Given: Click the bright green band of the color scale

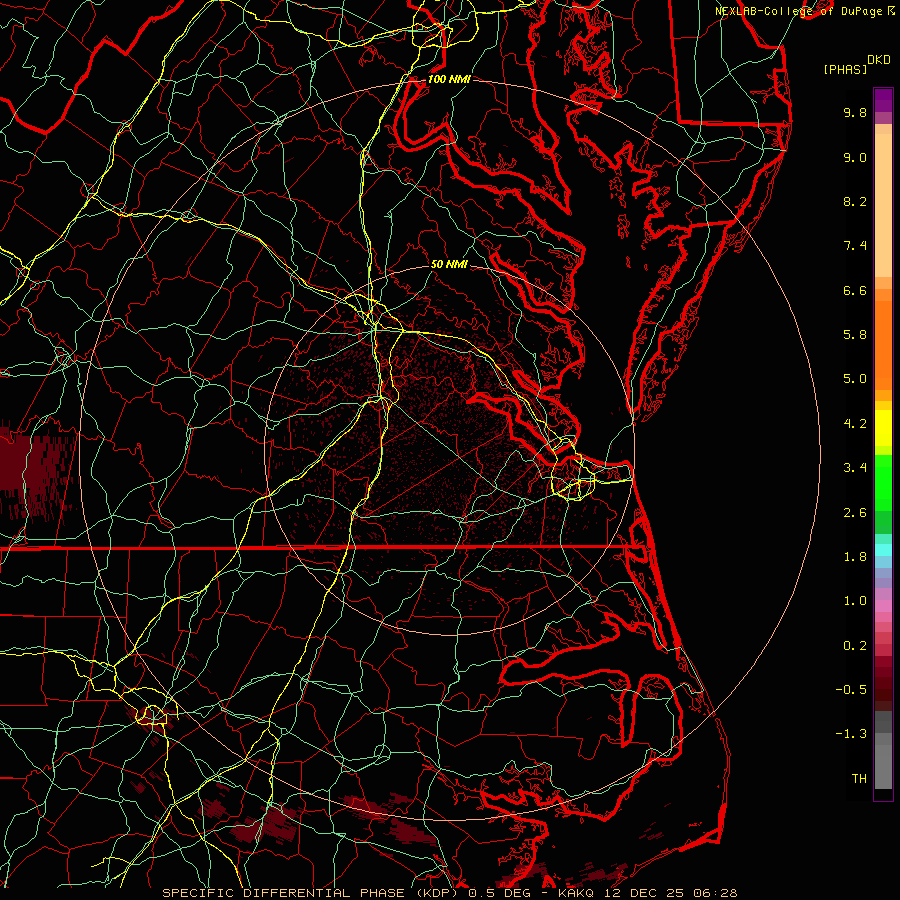Looking at the screenshot, I should (883, 484).
